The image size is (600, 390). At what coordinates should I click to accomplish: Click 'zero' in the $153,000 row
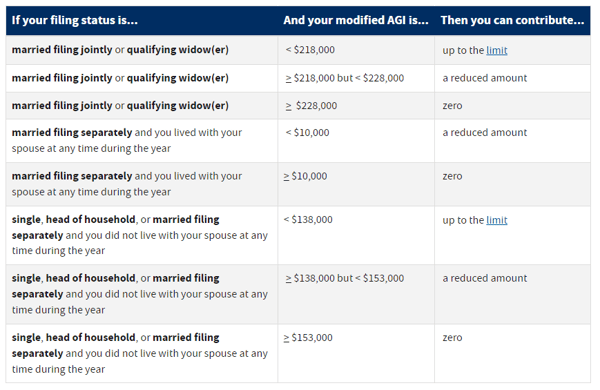click(452, 338)
